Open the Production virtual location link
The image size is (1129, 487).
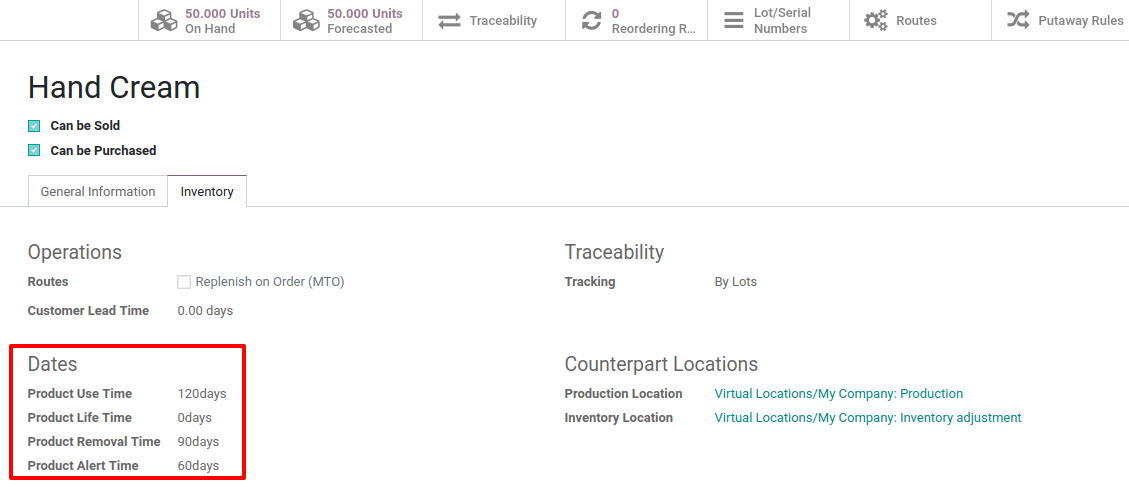coord(838,394)
